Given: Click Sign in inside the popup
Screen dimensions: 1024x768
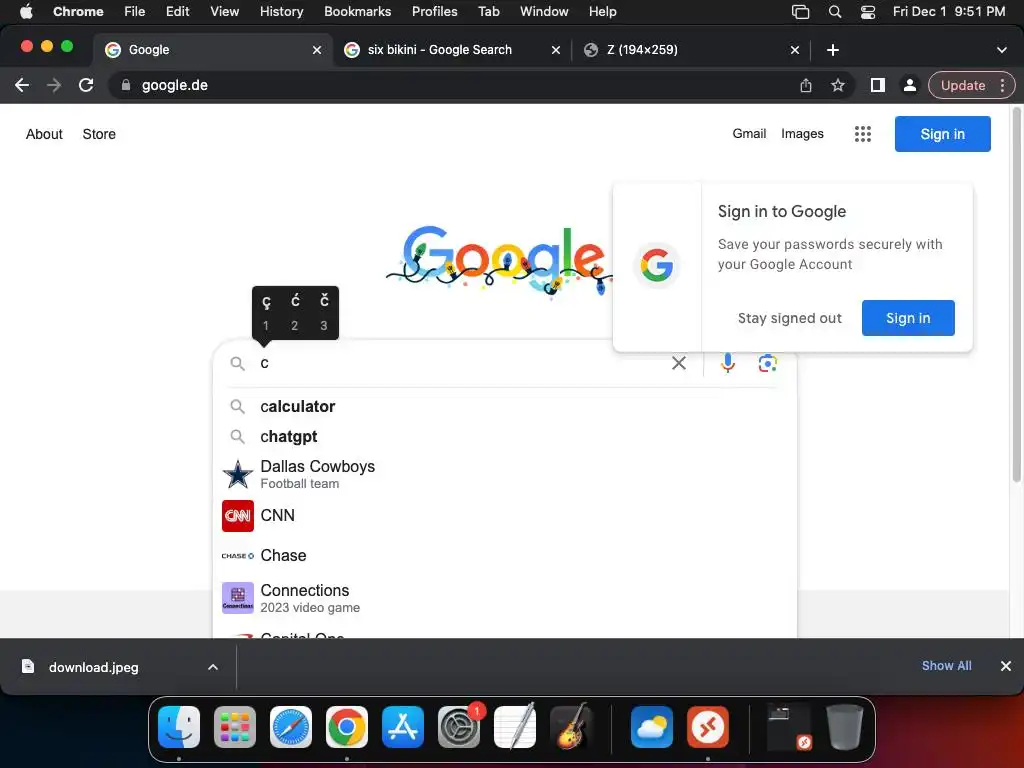Looking at the screenshot, I should pyautogui.click(x=908, y=318).
